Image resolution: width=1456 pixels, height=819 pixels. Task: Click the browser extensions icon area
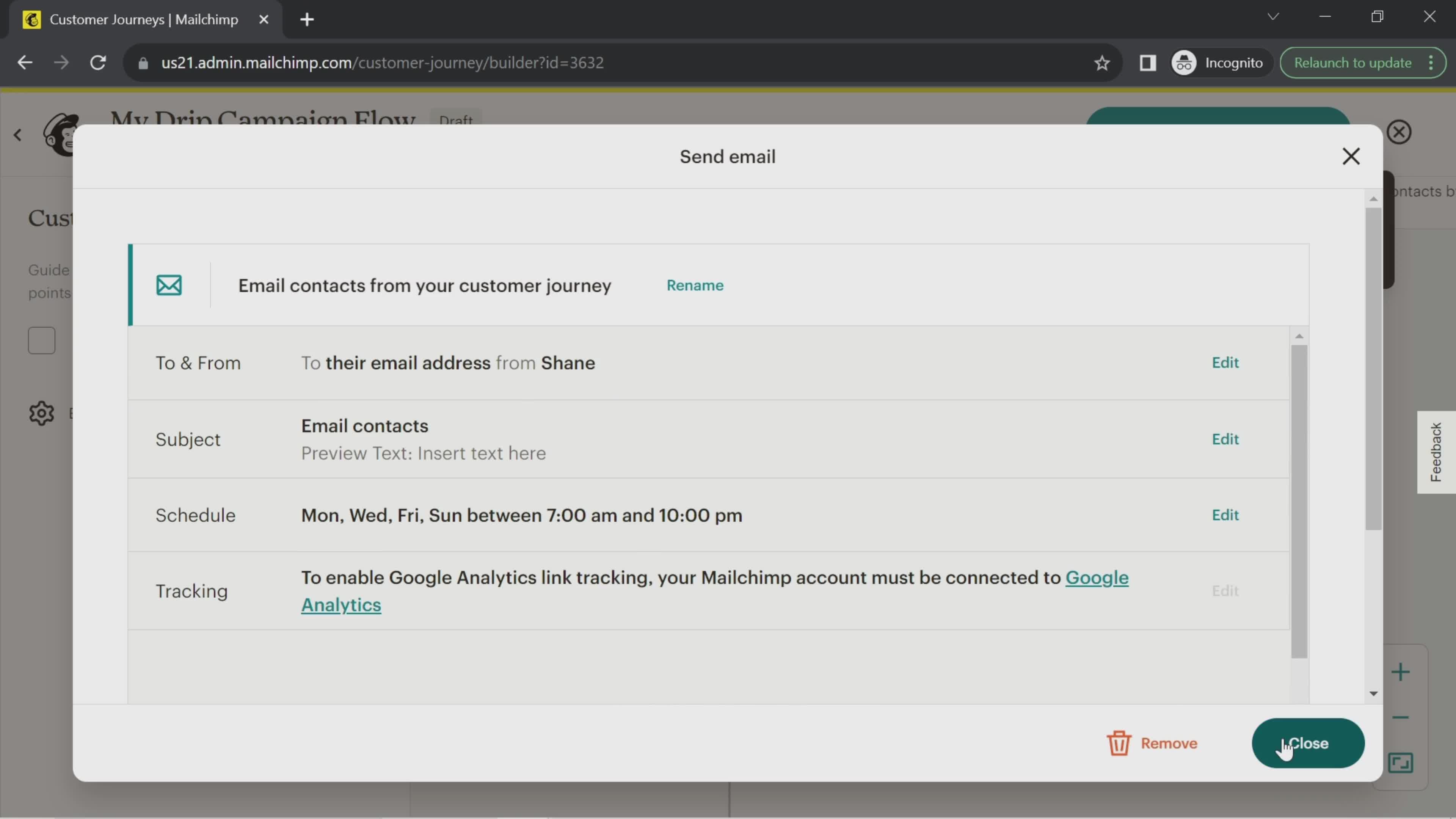[1148, 62]
